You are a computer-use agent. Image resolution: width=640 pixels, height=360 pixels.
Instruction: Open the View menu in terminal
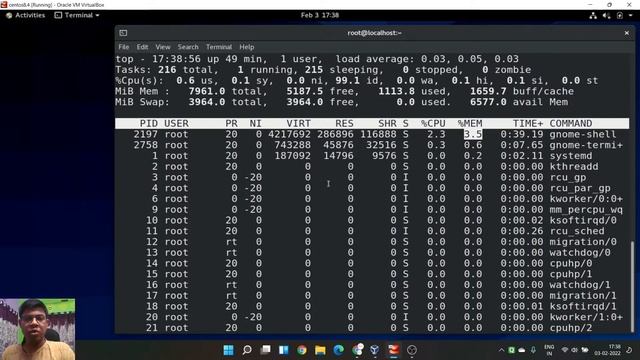click(x=162, y=47)
